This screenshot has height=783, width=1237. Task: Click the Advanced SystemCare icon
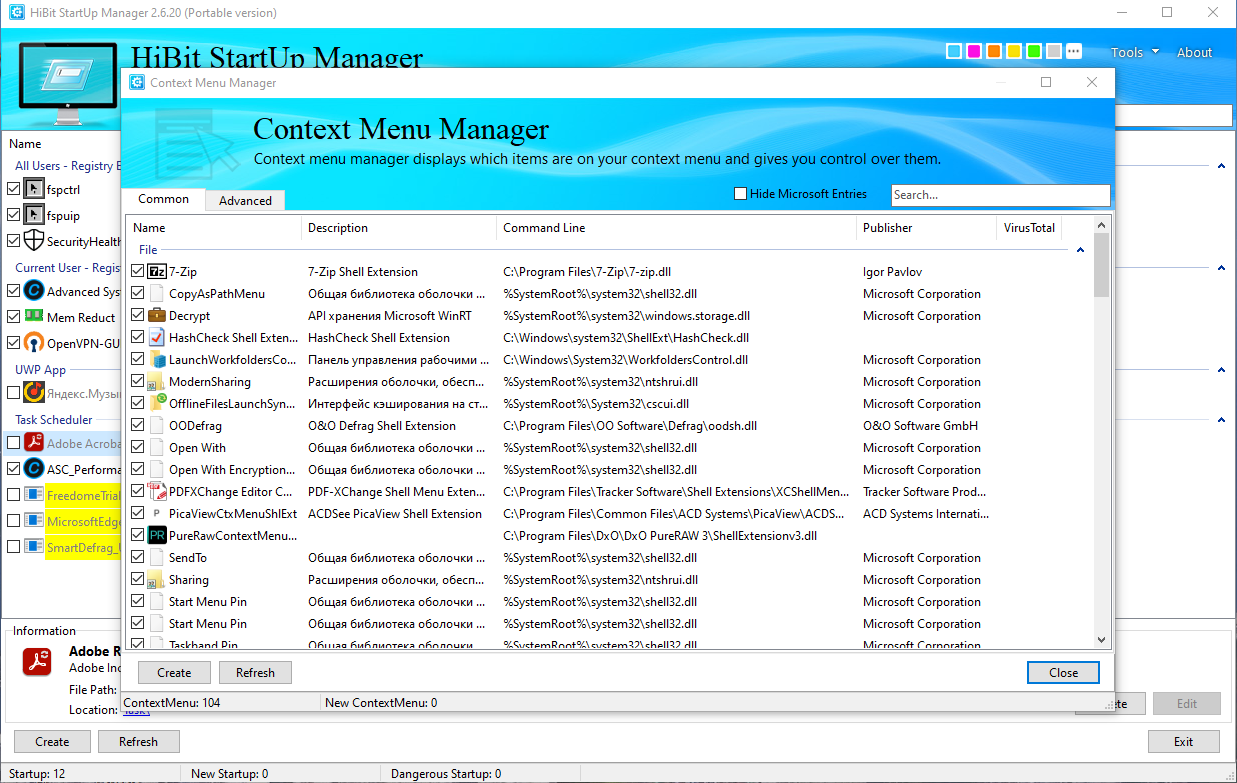[x=34, y=291]
